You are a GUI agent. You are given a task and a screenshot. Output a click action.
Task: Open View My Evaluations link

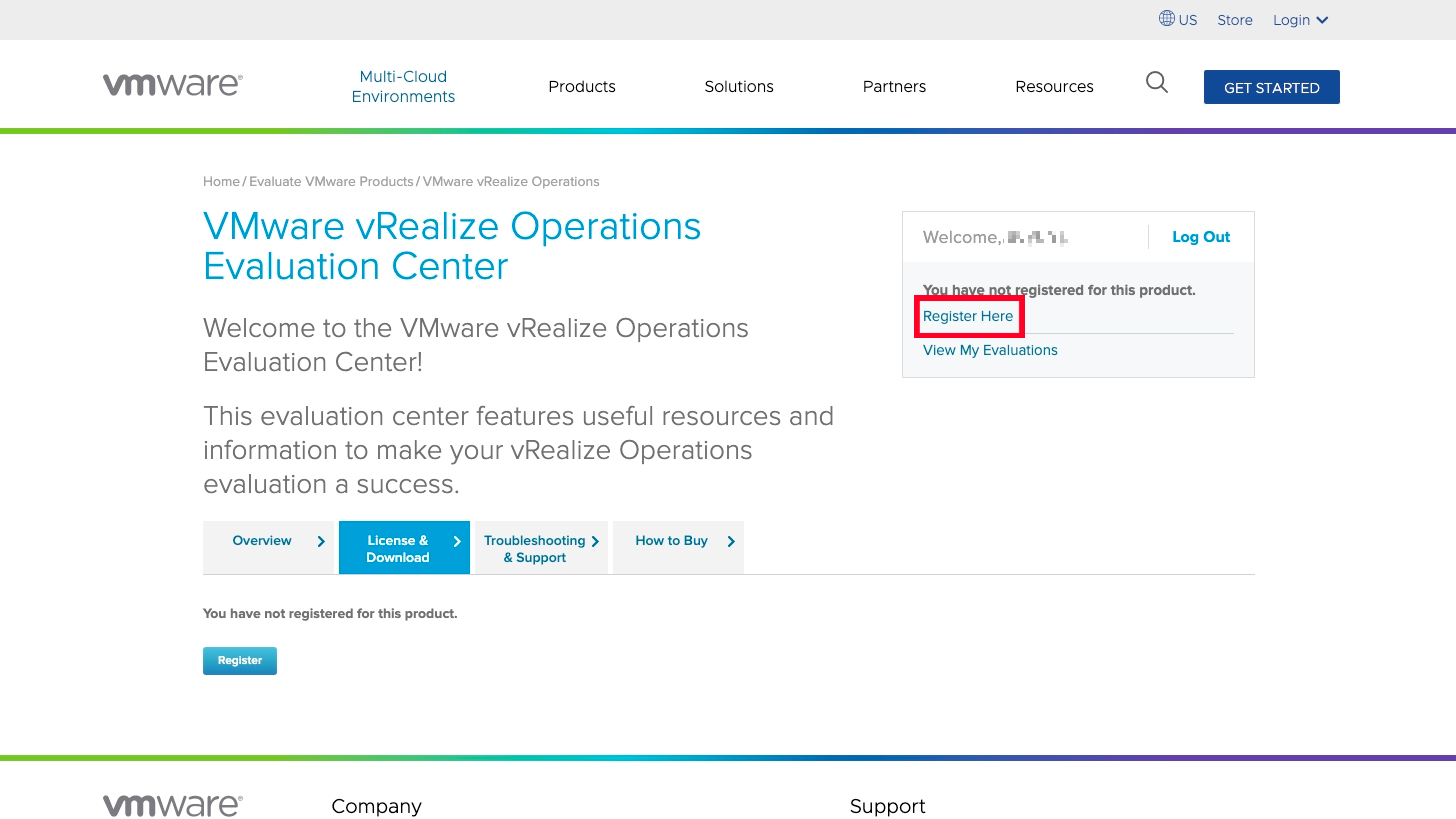[990, 350]
